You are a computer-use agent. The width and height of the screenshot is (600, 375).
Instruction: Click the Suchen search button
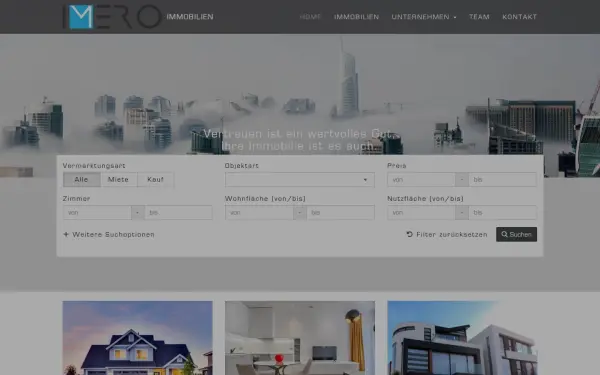coord(516,235)
